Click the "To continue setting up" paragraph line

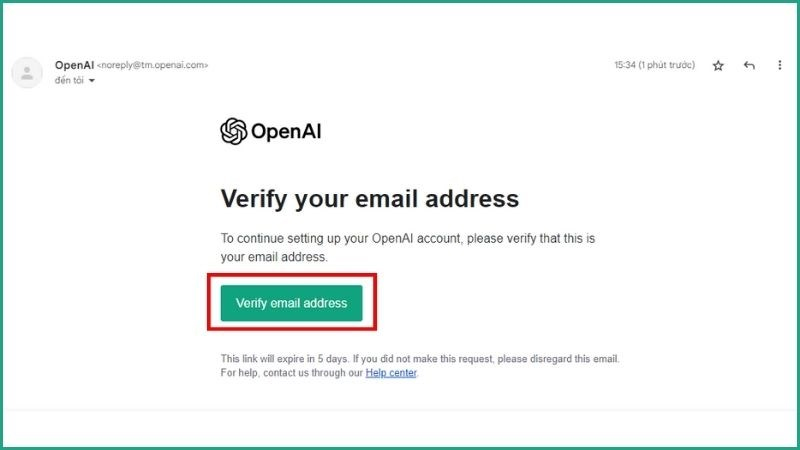coord(407,239)
